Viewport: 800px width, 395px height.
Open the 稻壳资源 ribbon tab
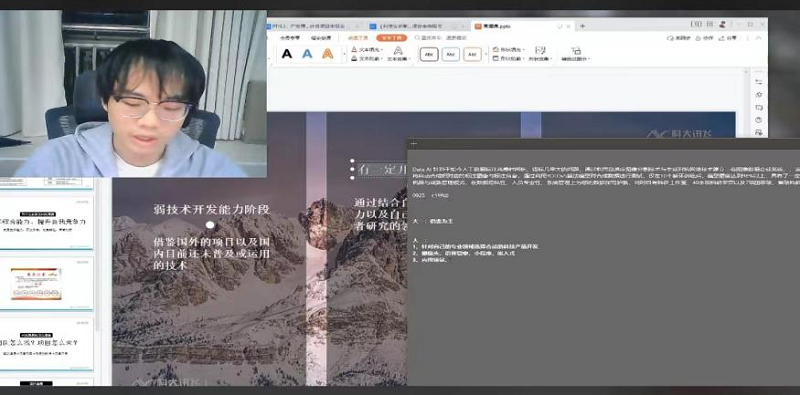(321, 38)
